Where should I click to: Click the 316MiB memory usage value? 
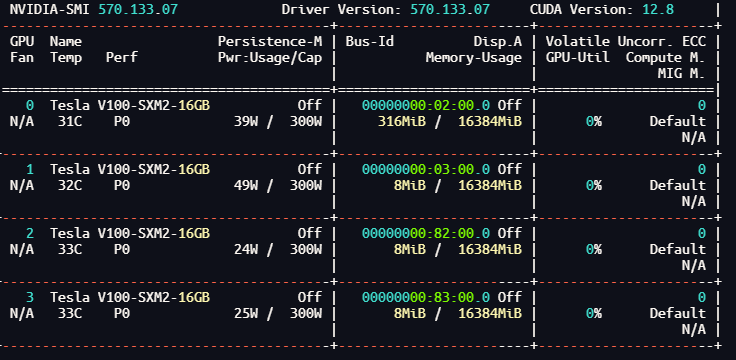click(402, 122)
